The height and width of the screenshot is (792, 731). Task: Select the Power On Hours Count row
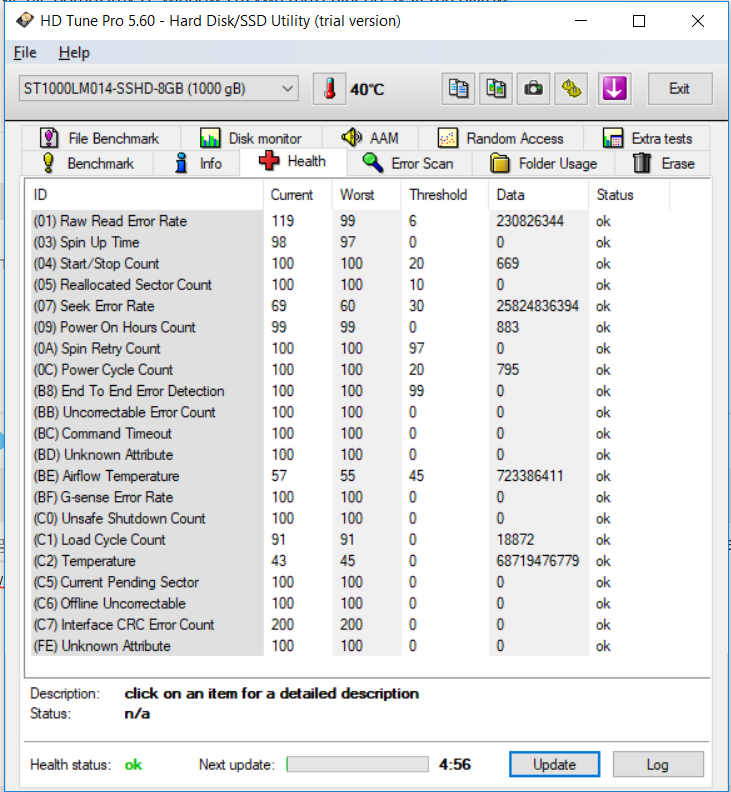coord(350,327)
